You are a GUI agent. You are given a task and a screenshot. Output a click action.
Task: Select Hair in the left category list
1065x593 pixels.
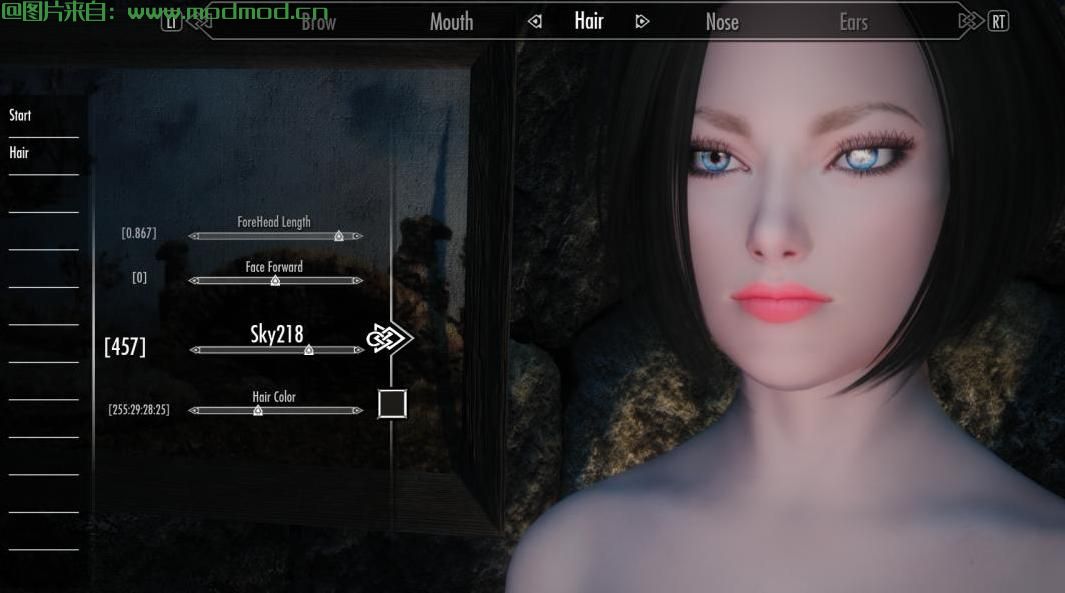19,154
